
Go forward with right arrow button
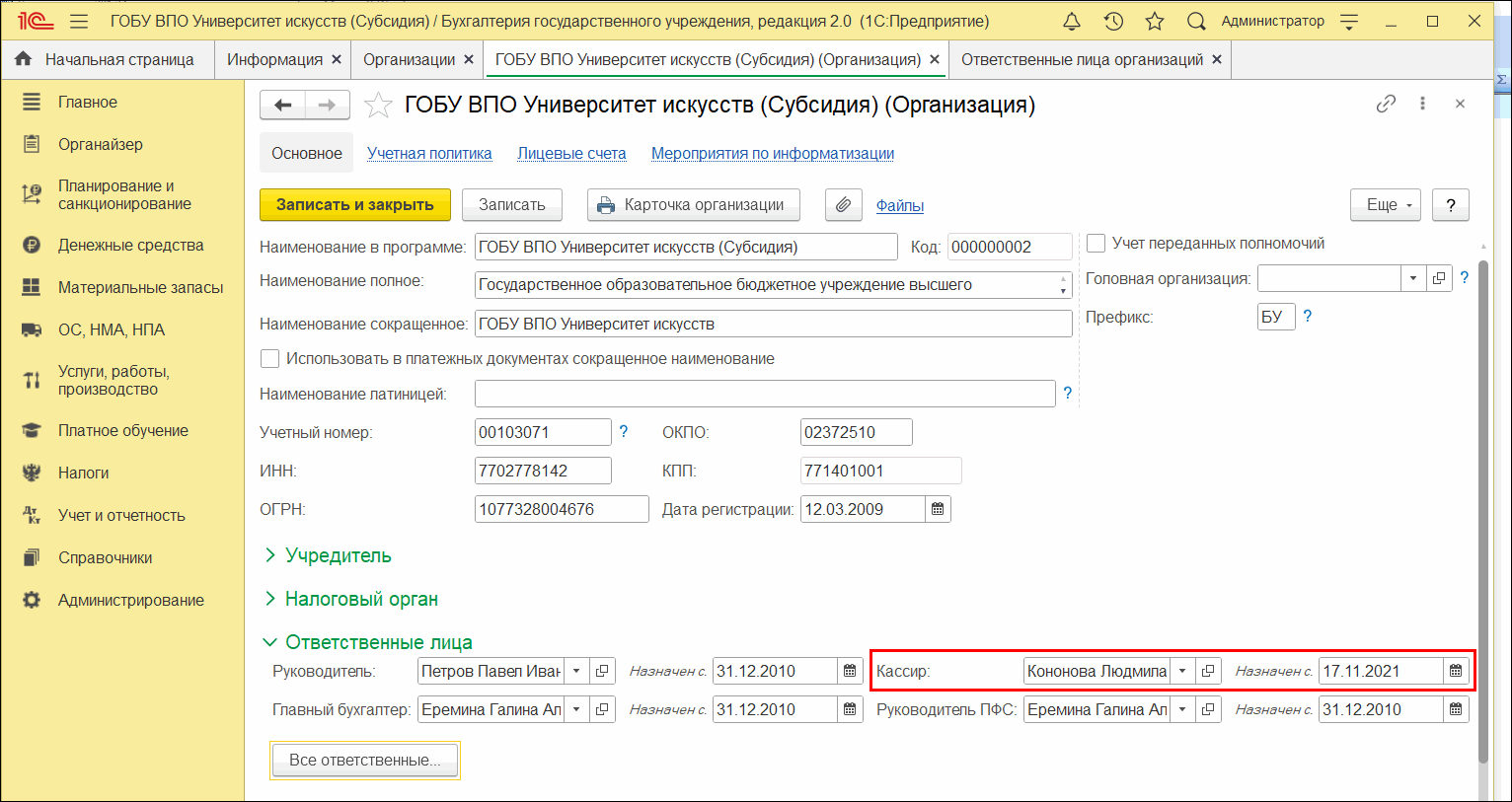pos(328,105)
